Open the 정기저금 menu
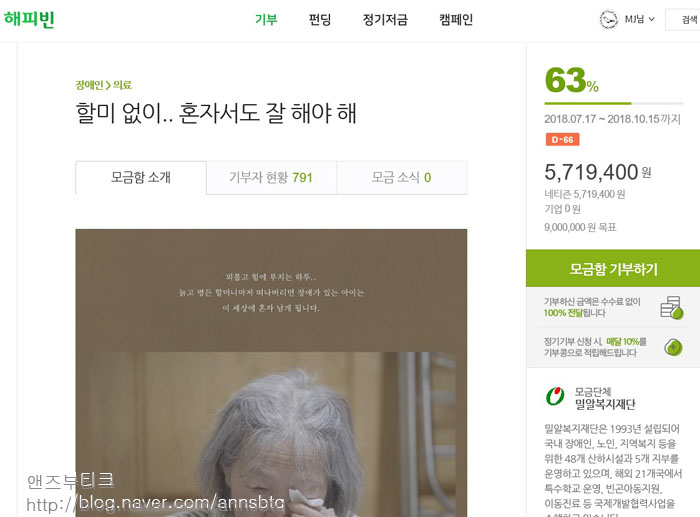The width and height of the screenshot is (700, 517). point(385,20)
